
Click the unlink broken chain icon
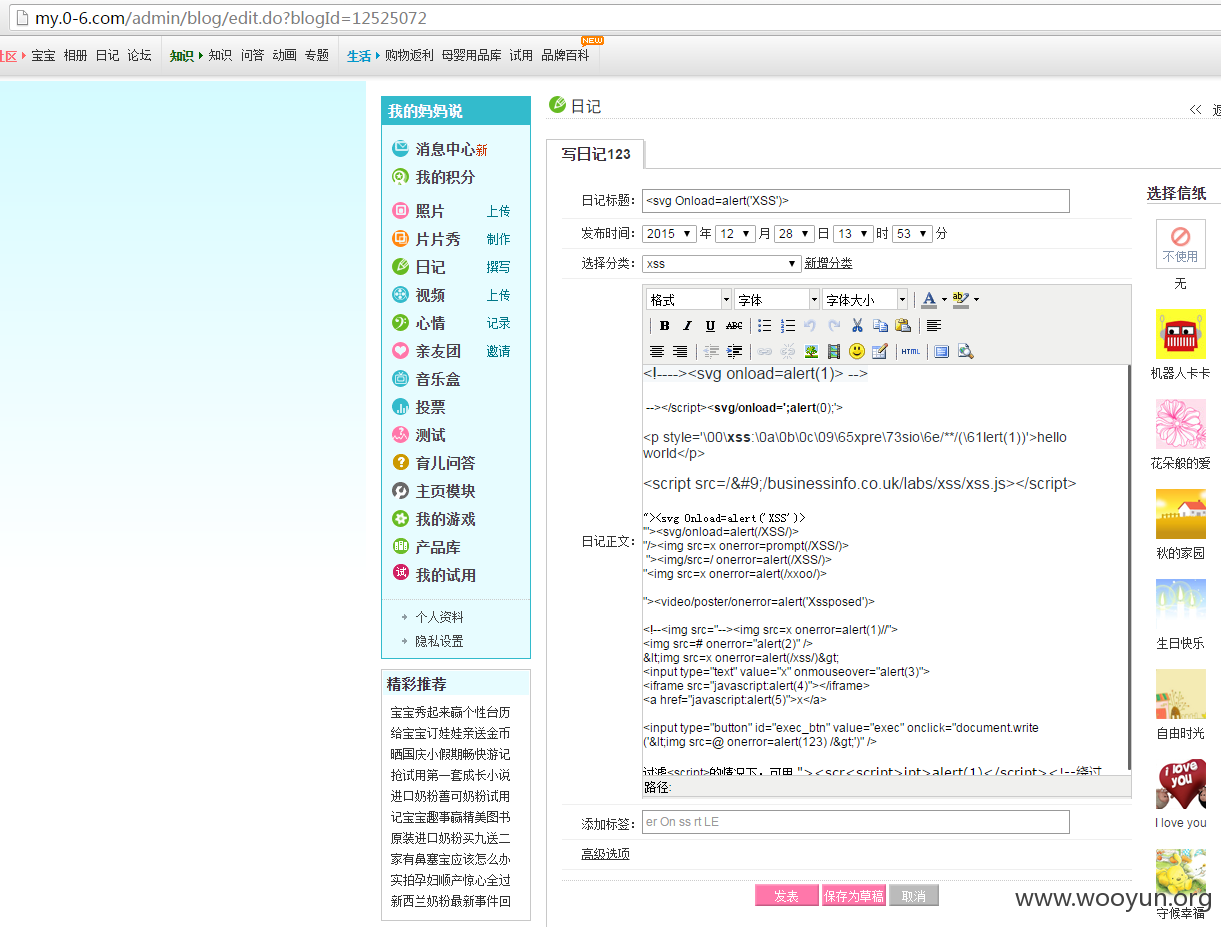pos(787,351)
